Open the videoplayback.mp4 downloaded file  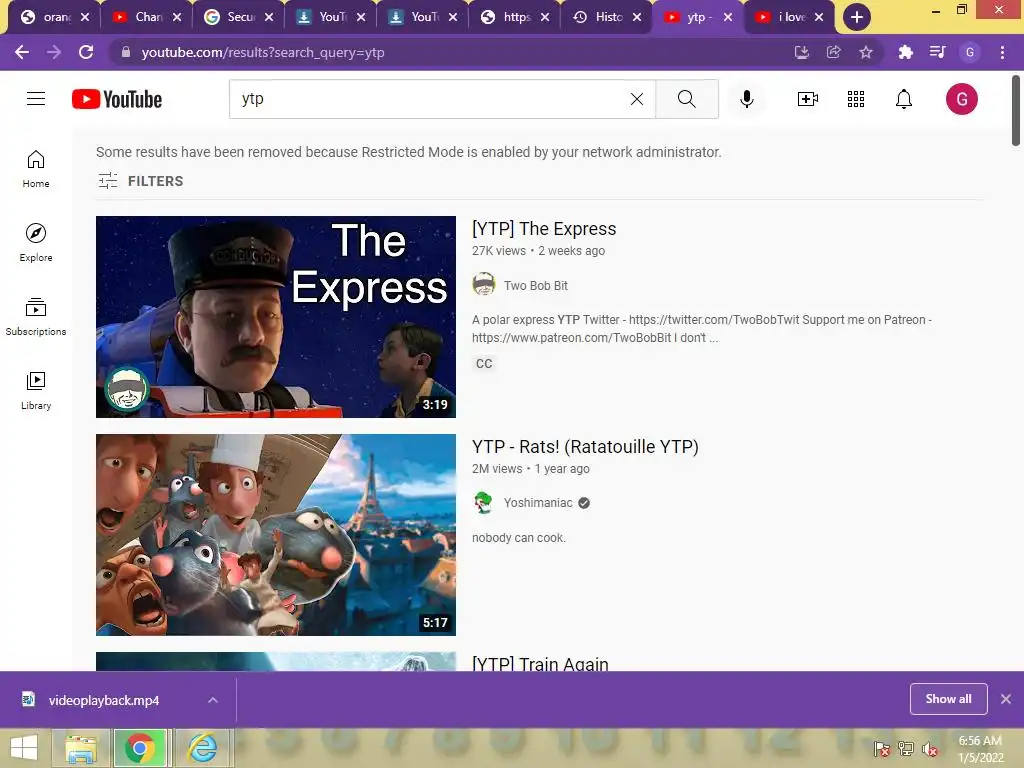pyautogui.click(x=104, y=700)
